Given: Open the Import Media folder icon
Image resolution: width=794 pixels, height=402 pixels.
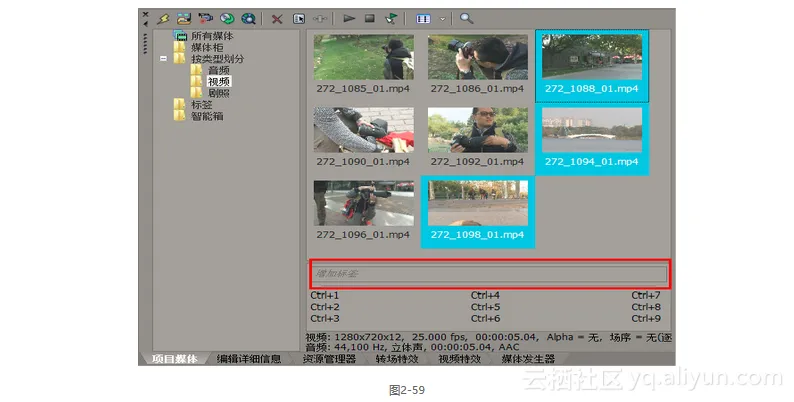Looking at the screenshot, I should 184,19.
